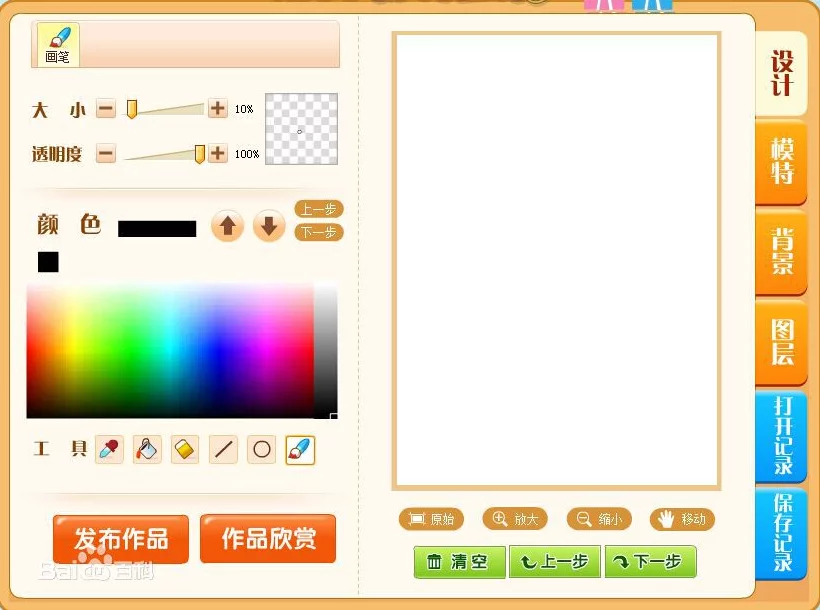Click the down arrow next to color bar
Viewport: 820px width, 610px height.
click(x=269, y=226)
